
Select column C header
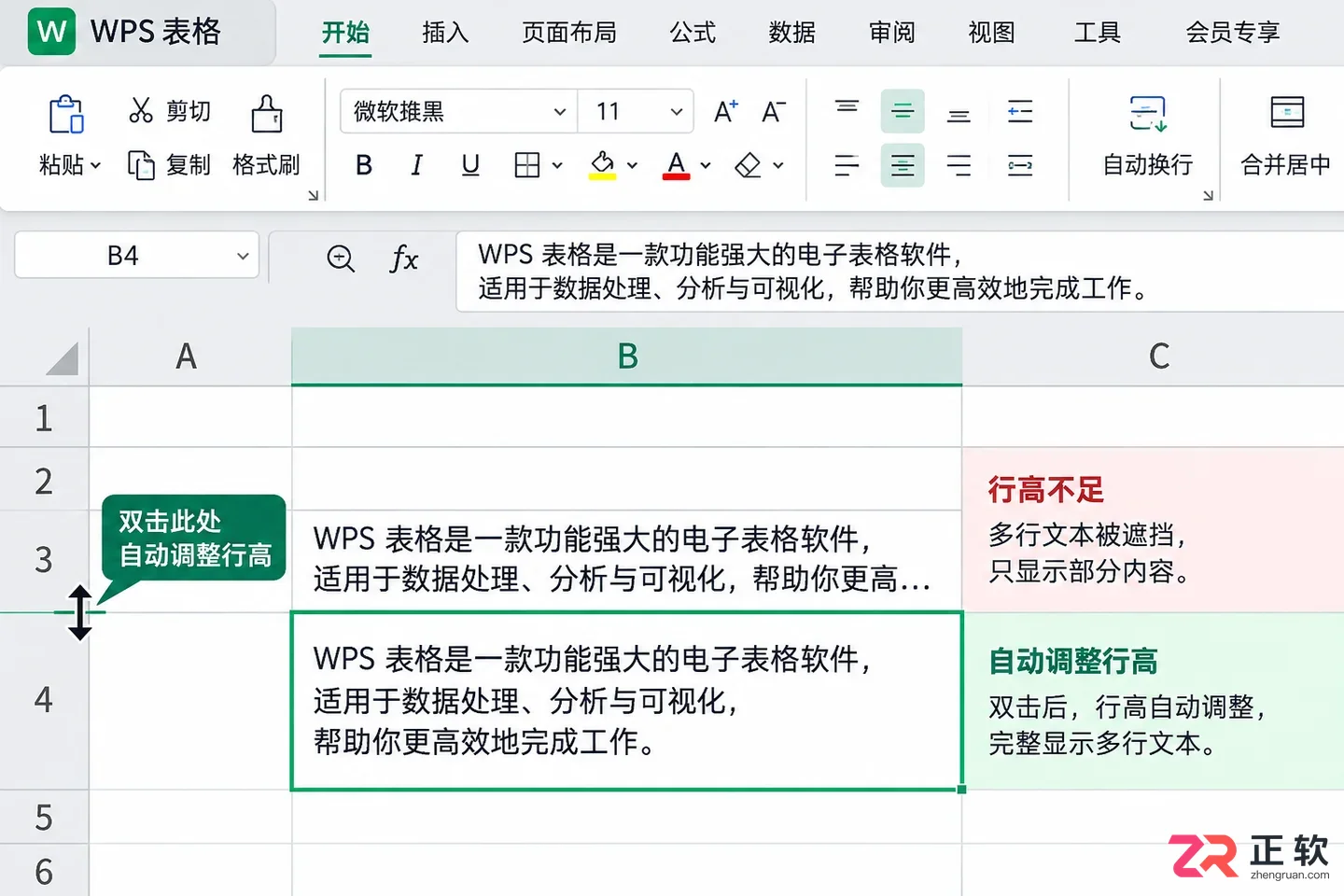1154,357
